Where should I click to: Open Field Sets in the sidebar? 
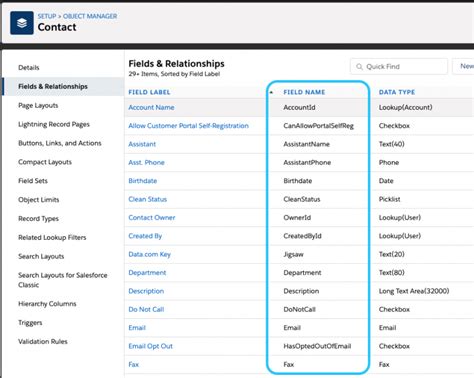tap(33, 181)
